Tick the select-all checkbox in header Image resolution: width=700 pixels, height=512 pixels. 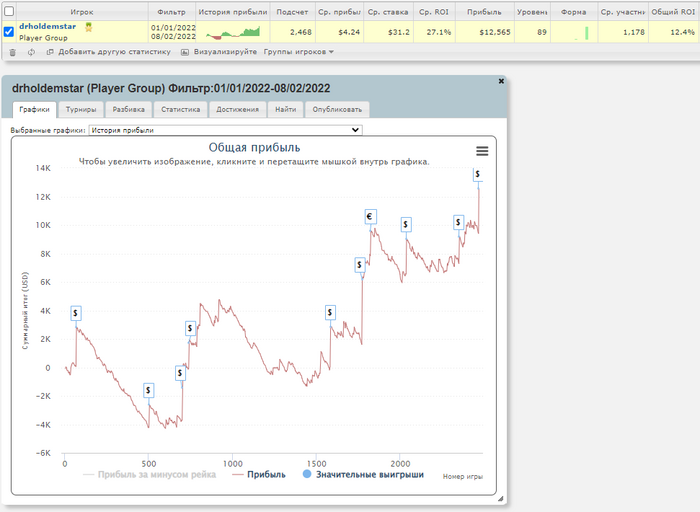tap(9, 11)
